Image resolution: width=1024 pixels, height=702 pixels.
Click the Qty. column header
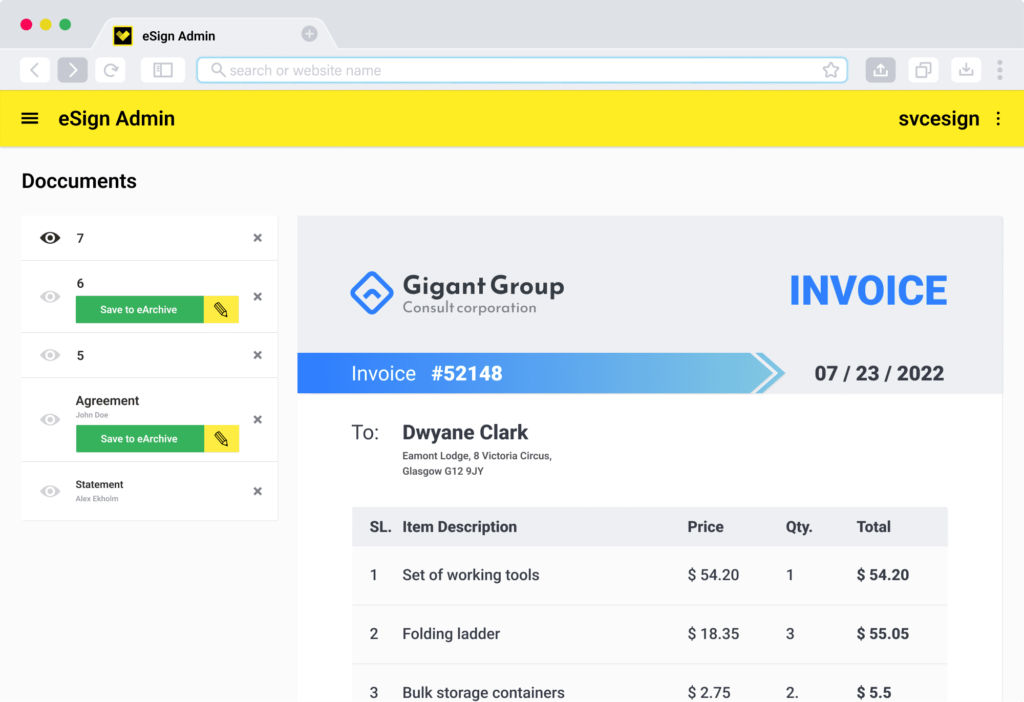(799, 527)
